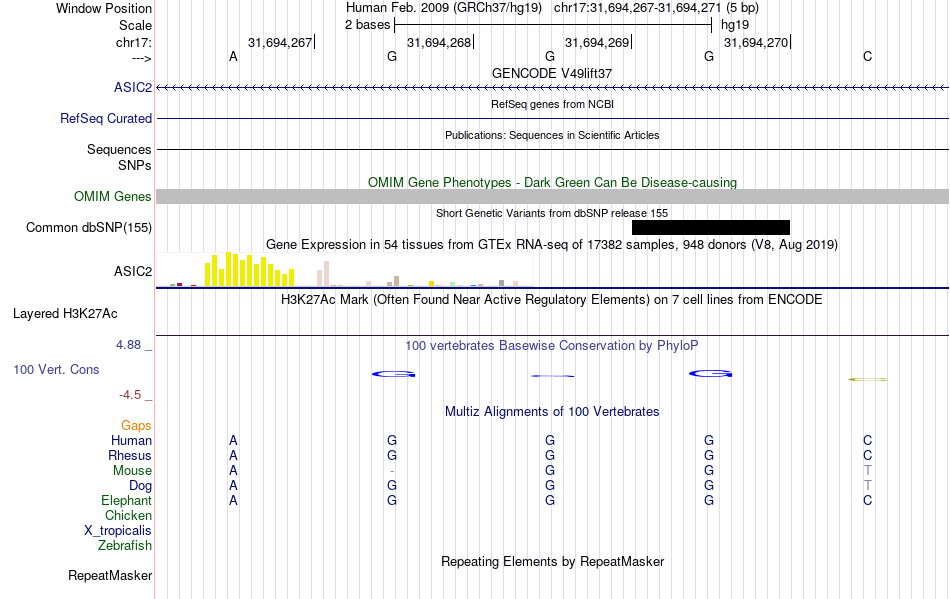Click the Mouse alignment row label
Image resolution: width=950 pixels, height=599 pixels.
point(132,471)
